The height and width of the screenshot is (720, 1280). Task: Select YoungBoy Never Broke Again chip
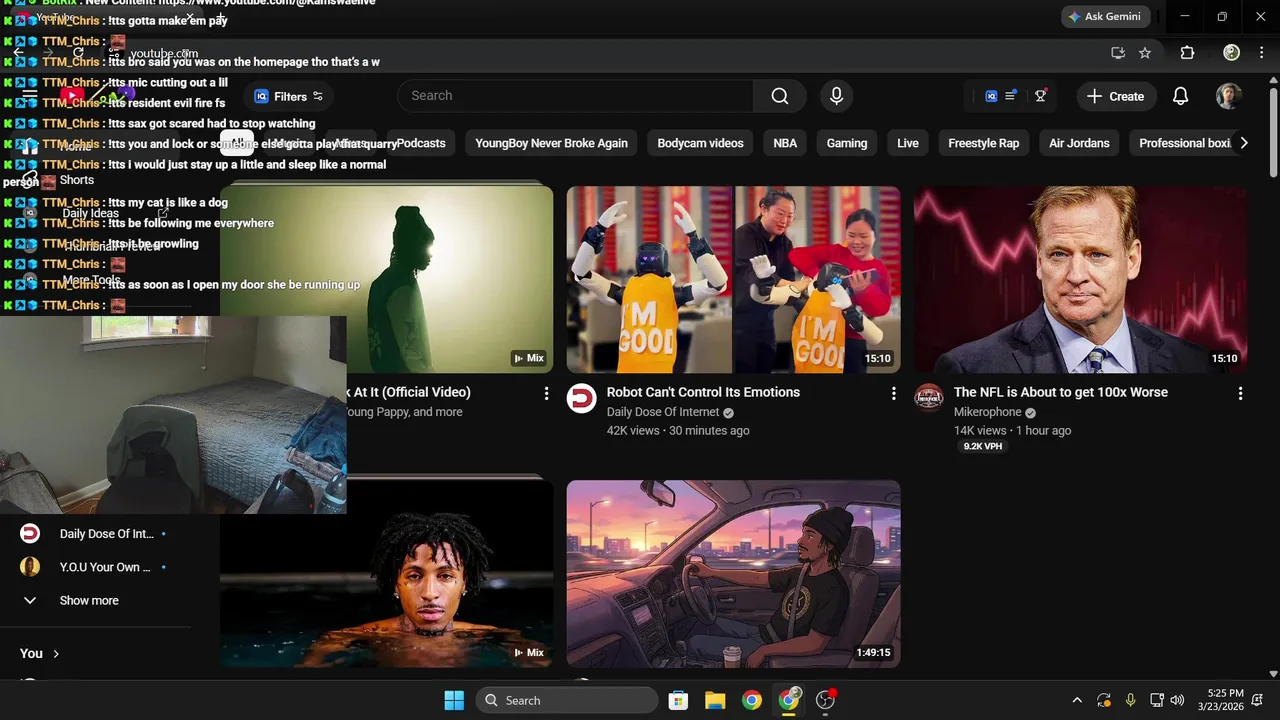click(x=551, y=143)
